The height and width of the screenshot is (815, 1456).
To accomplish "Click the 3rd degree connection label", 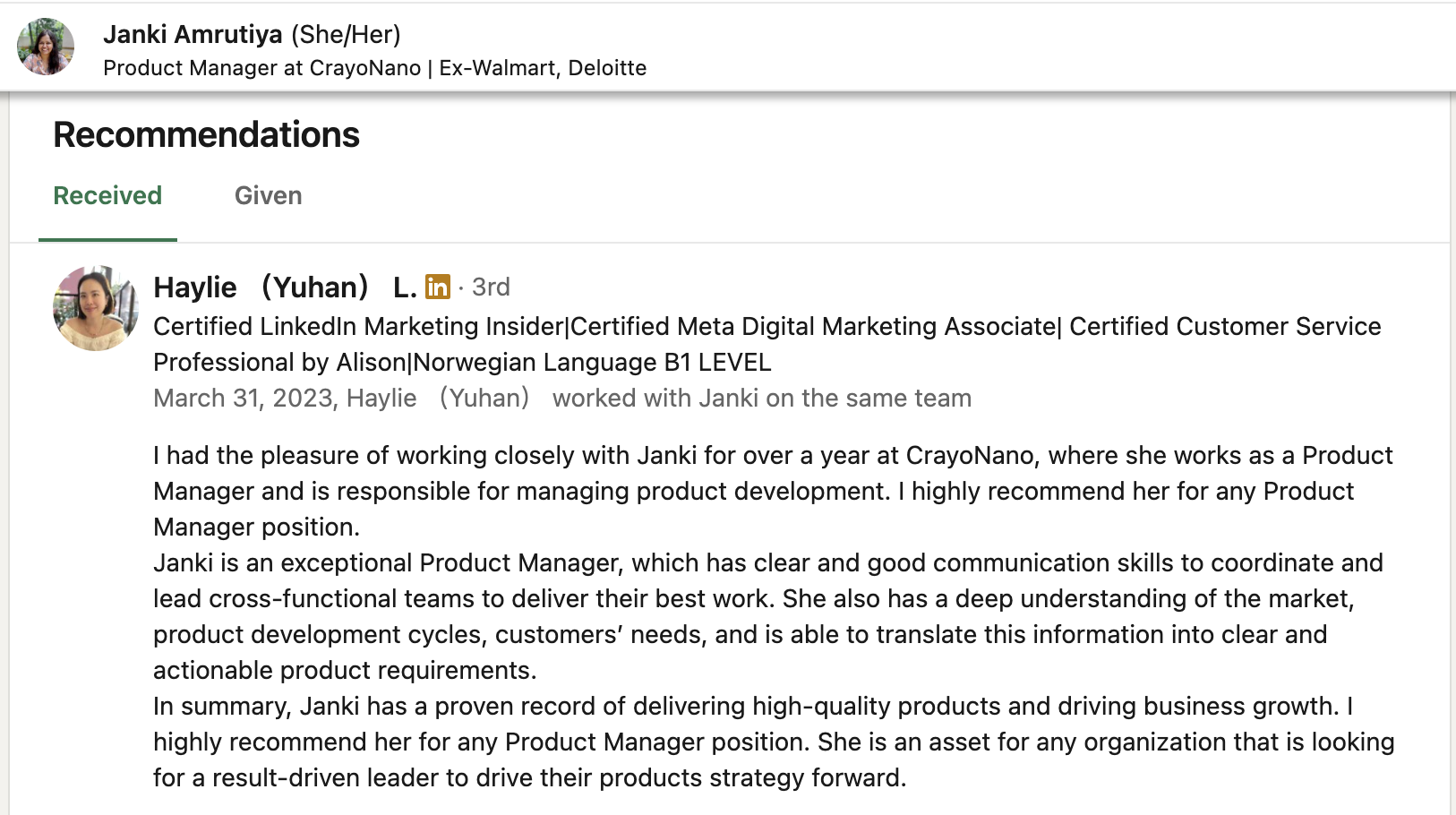I will (491, 287).
